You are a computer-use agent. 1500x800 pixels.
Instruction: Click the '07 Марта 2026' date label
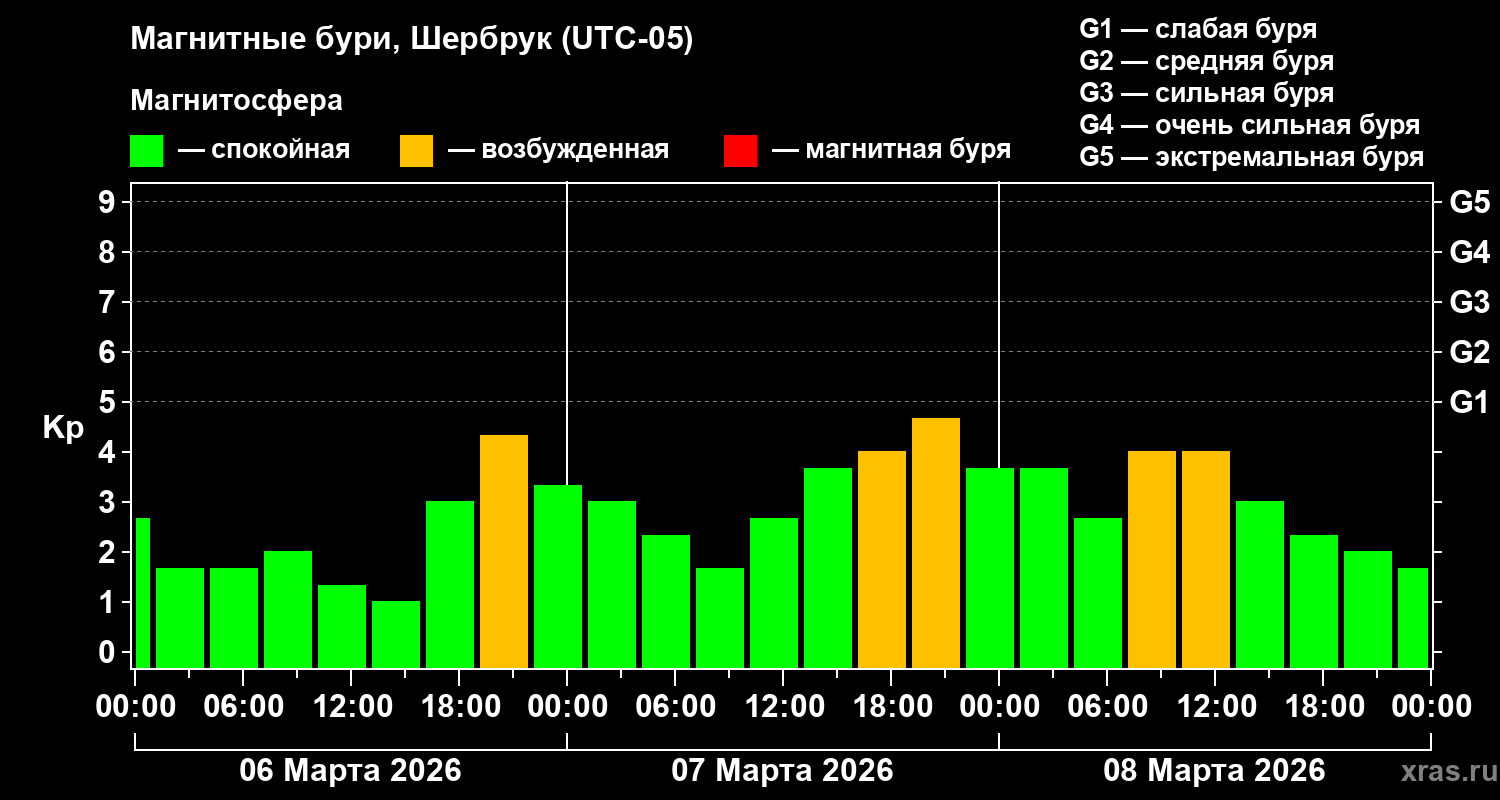pos(782,771)
